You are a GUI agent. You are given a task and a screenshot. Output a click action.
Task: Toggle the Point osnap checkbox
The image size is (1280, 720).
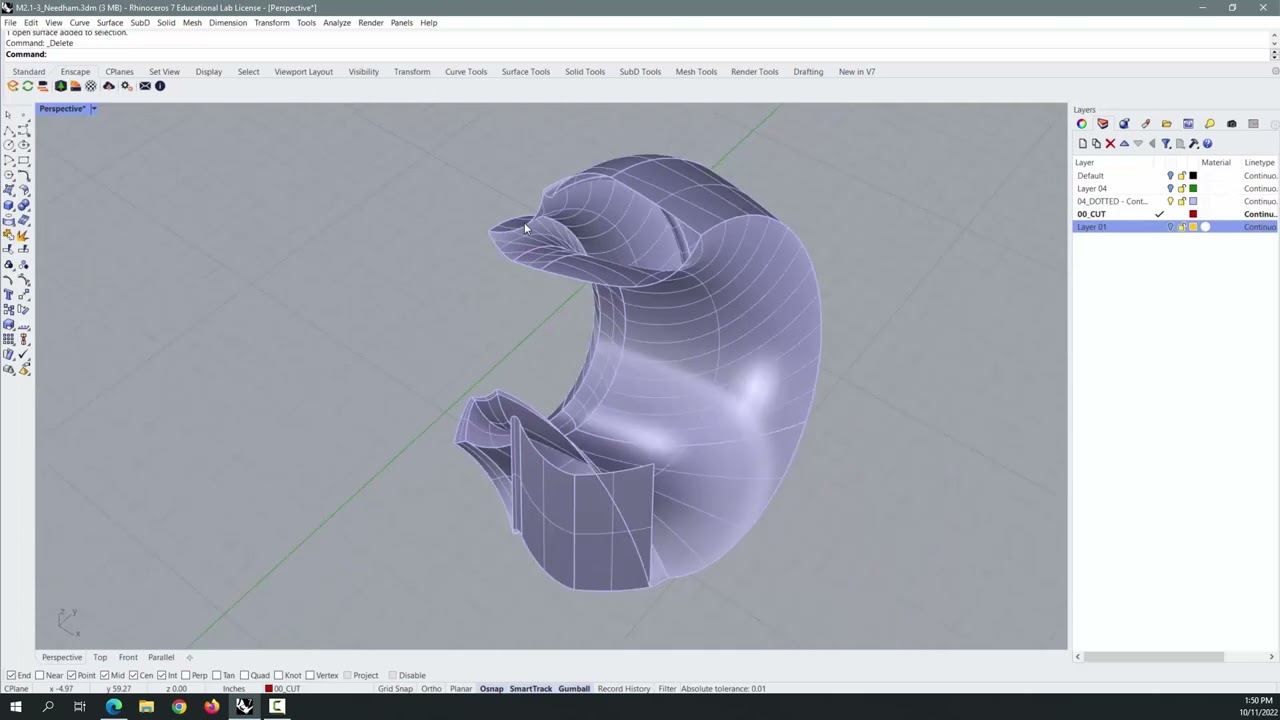[72, 675]
